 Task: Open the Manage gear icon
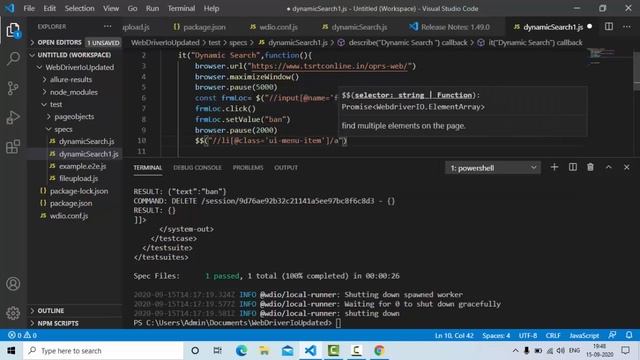pos(13,313)
